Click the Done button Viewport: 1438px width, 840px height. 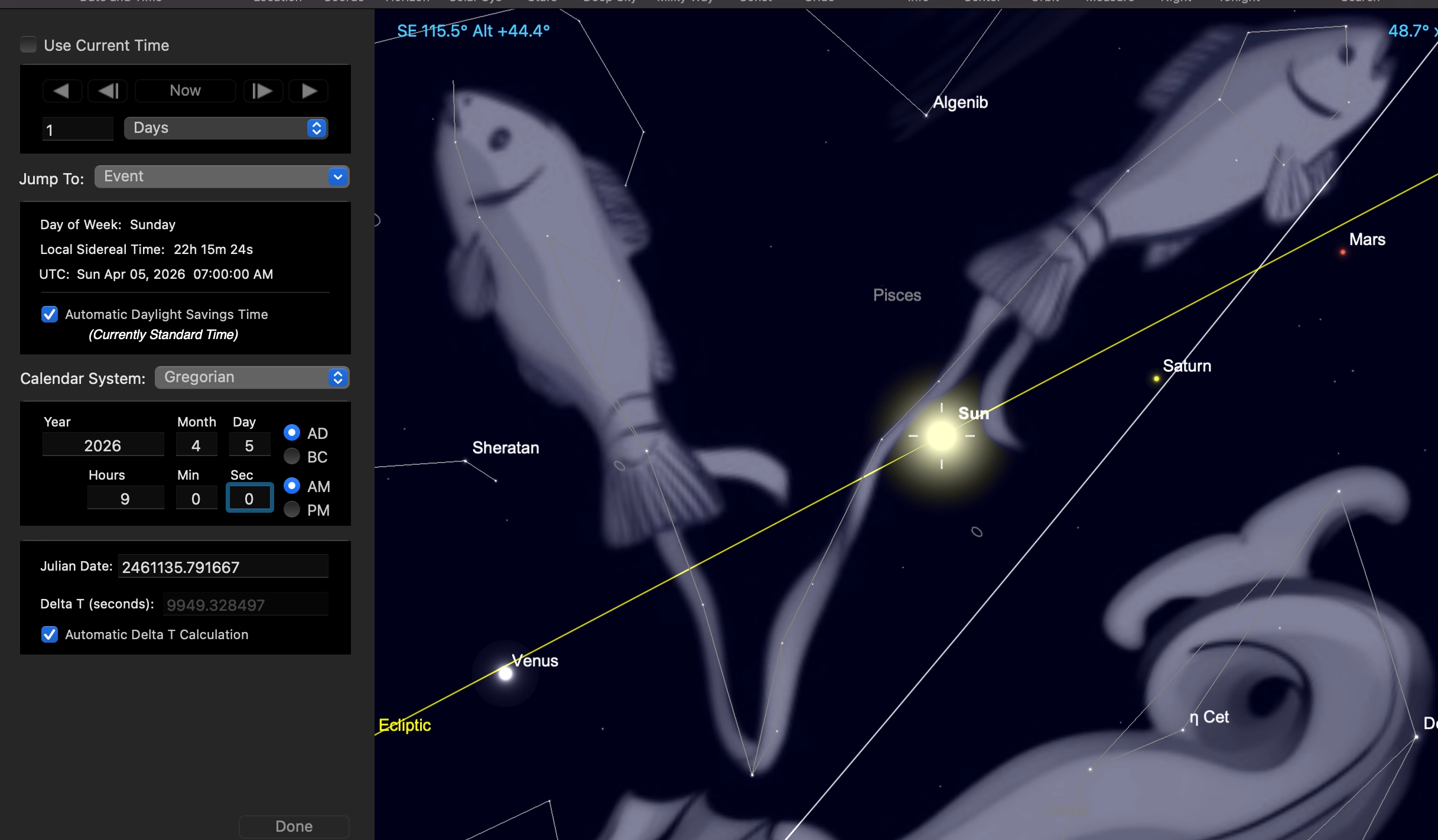click(294, 826)
